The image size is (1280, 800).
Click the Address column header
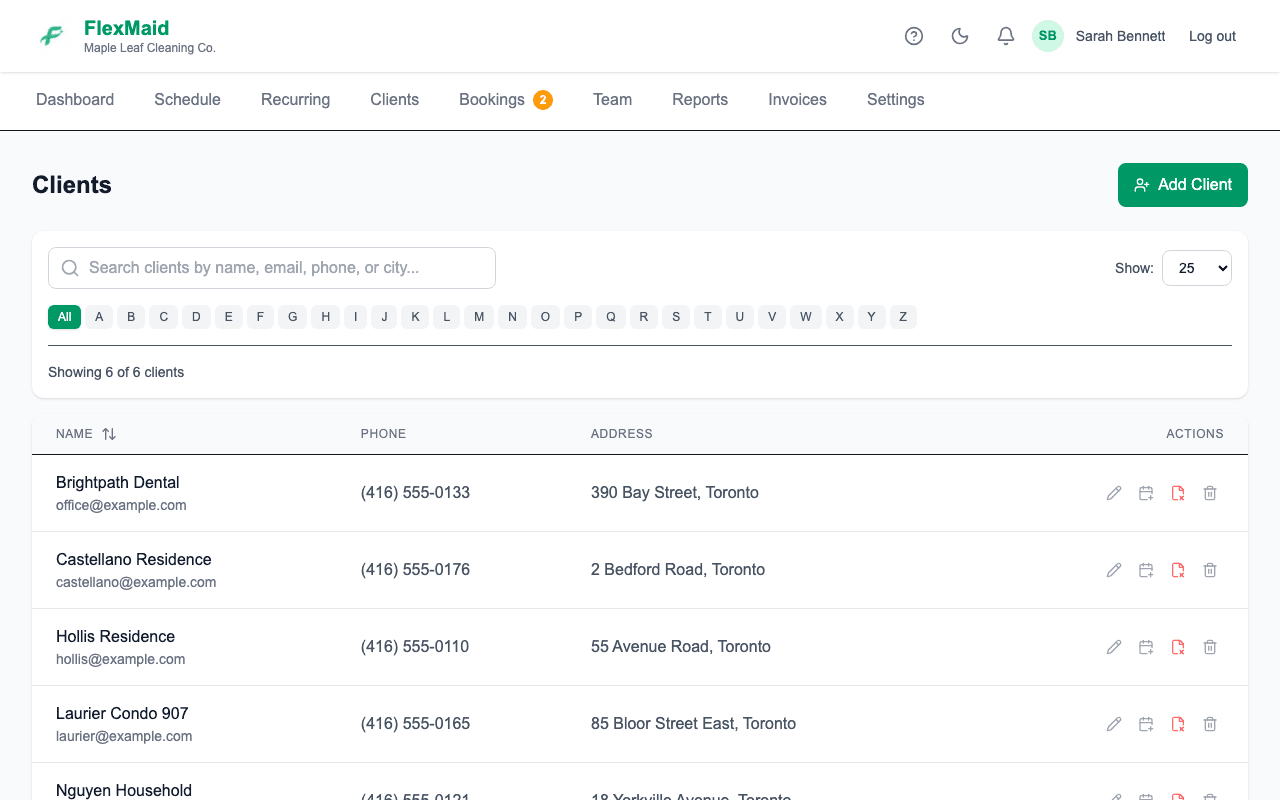(x=621, y=434)
